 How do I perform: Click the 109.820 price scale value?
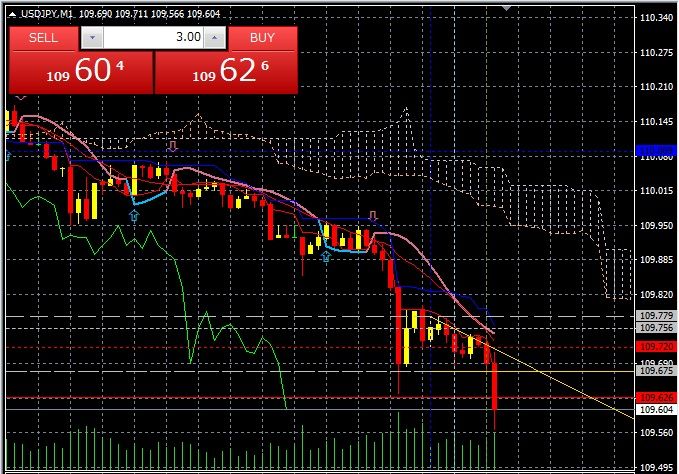[x=656, y=294]
